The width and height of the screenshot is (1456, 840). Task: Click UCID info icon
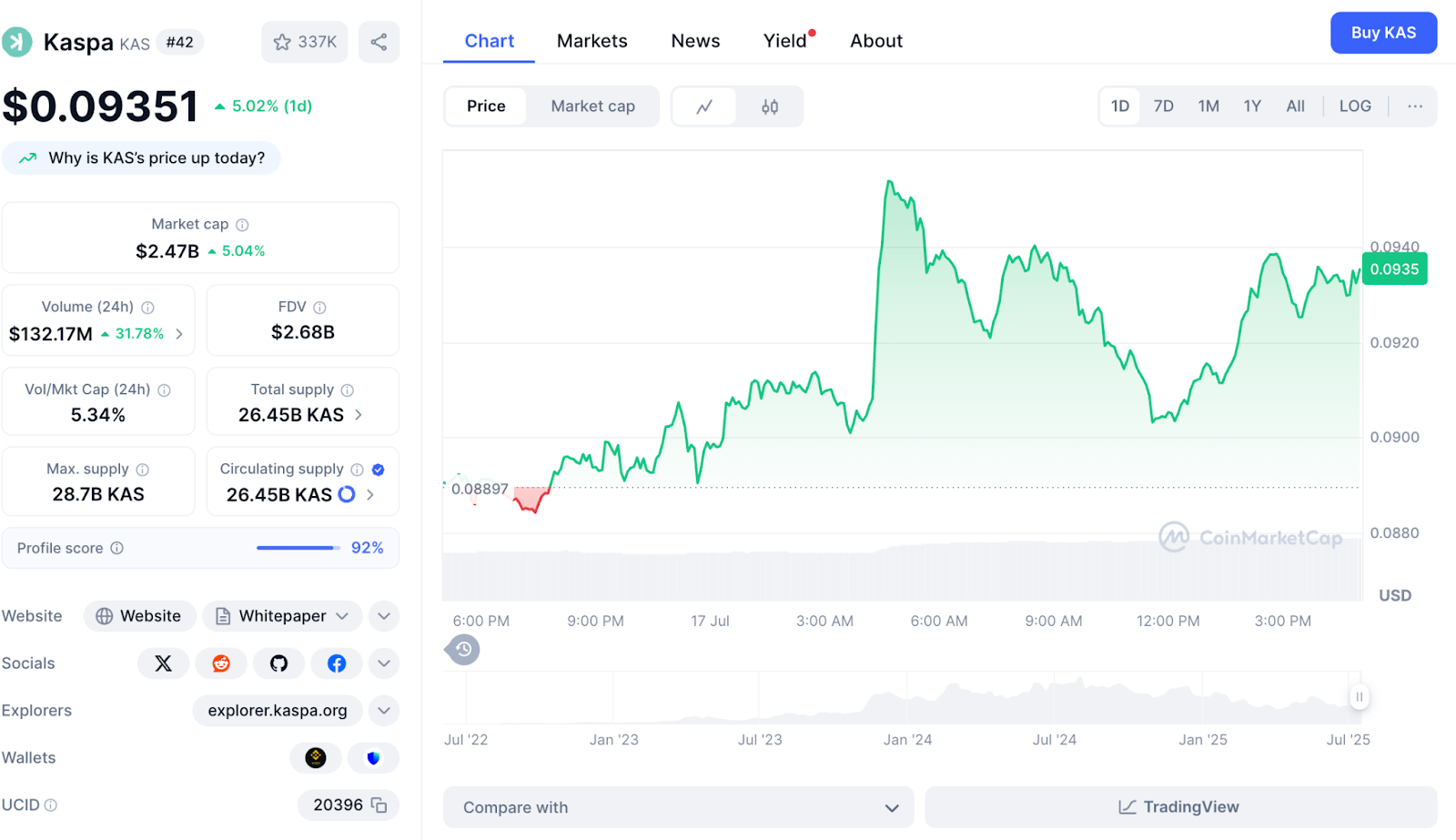(x=51, y=805)
